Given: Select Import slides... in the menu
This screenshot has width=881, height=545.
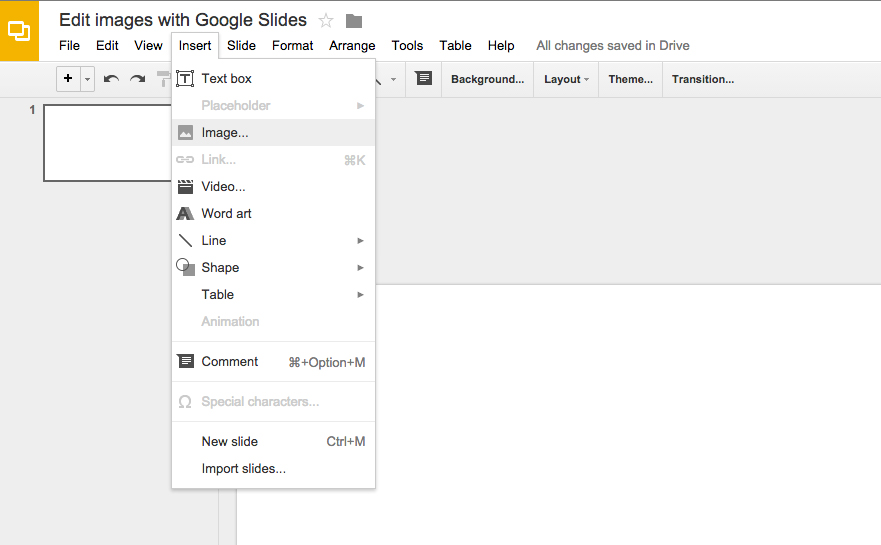Looking at the screenshot, I should [x=274, y=469].
